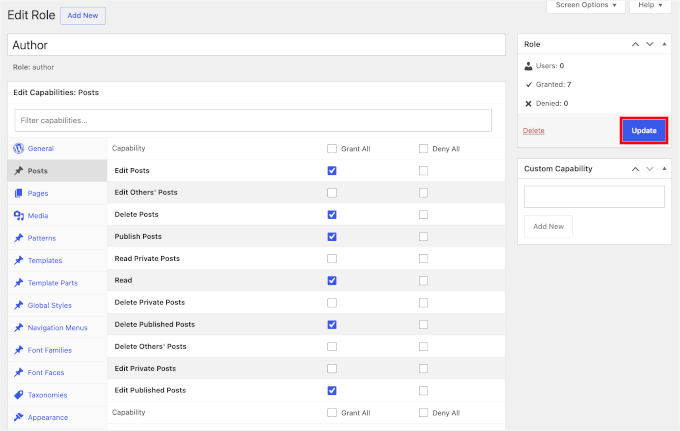Uncheck grant for Publish Posts
Viewport: 680px width, 431px height.
(x=332, y=237)
